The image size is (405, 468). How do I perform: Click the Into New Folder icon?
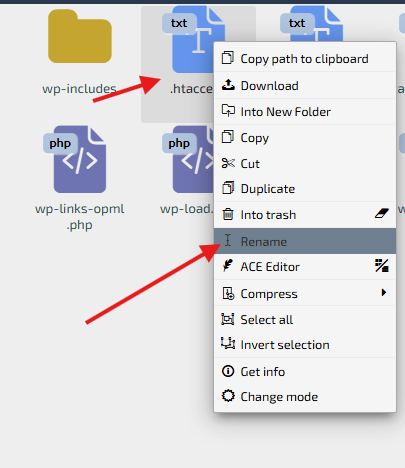228,110
